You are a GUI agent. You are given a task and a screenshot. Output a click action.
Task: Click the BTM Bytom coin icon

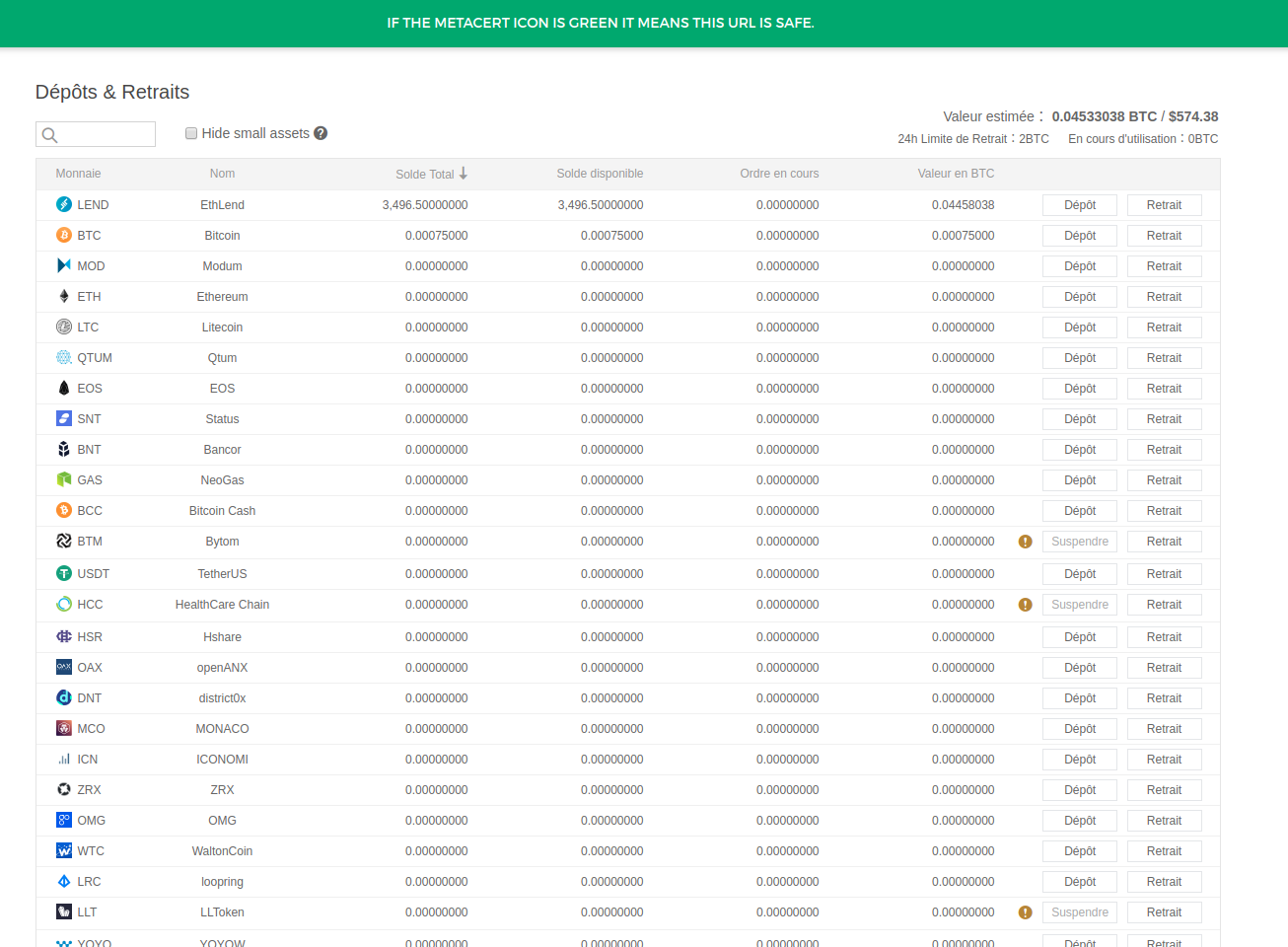64,541
